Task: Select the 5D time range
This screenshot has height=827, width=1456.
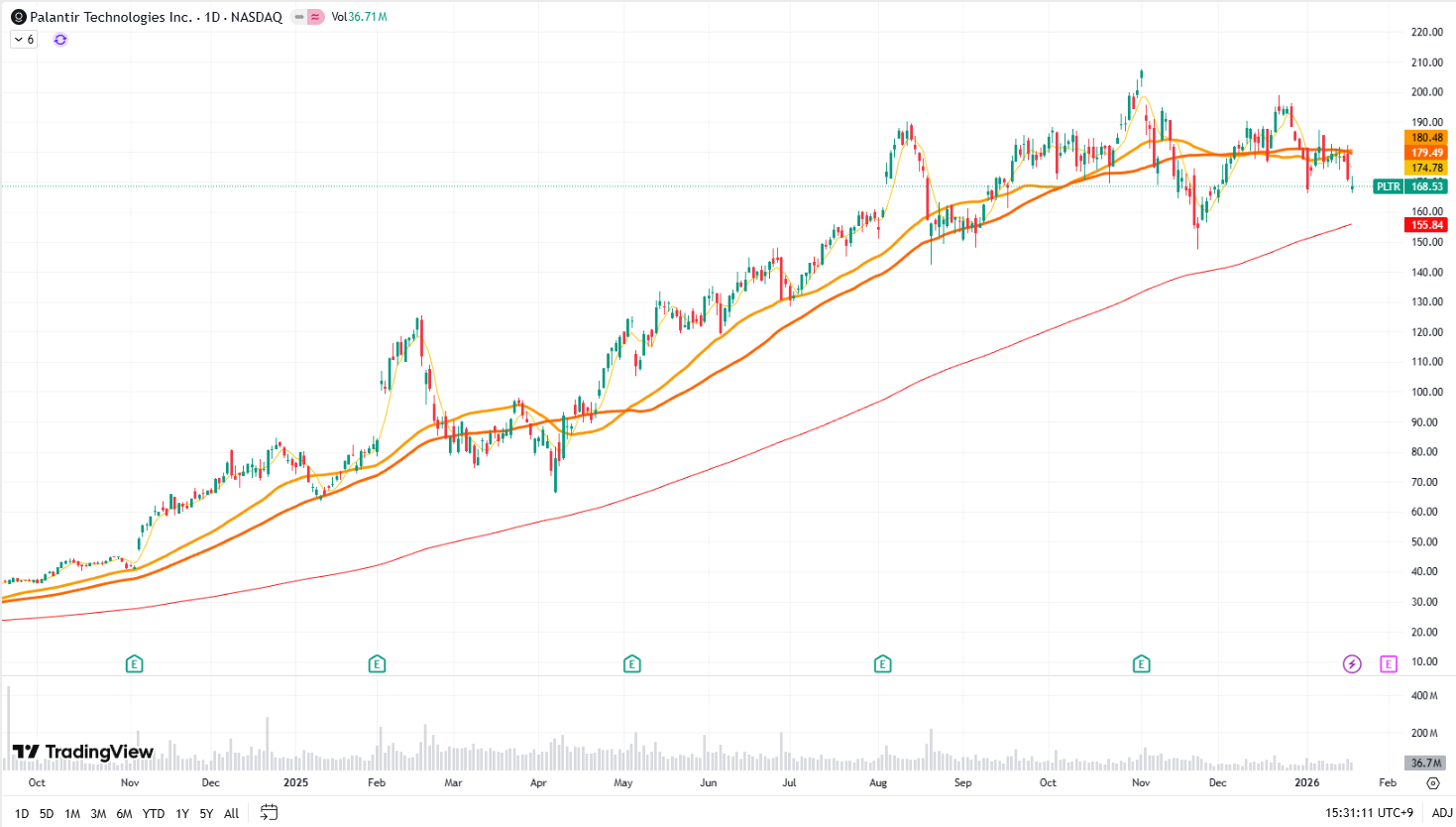Action: (x=47, y=813)
